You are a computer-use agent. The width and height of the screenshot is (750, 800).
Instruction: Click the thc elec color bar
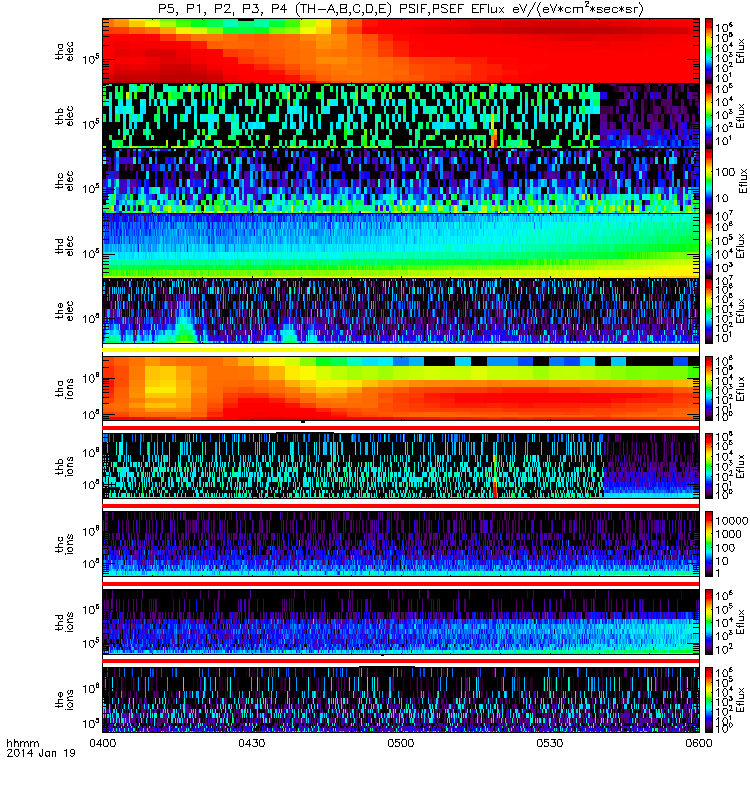[709, 181]
